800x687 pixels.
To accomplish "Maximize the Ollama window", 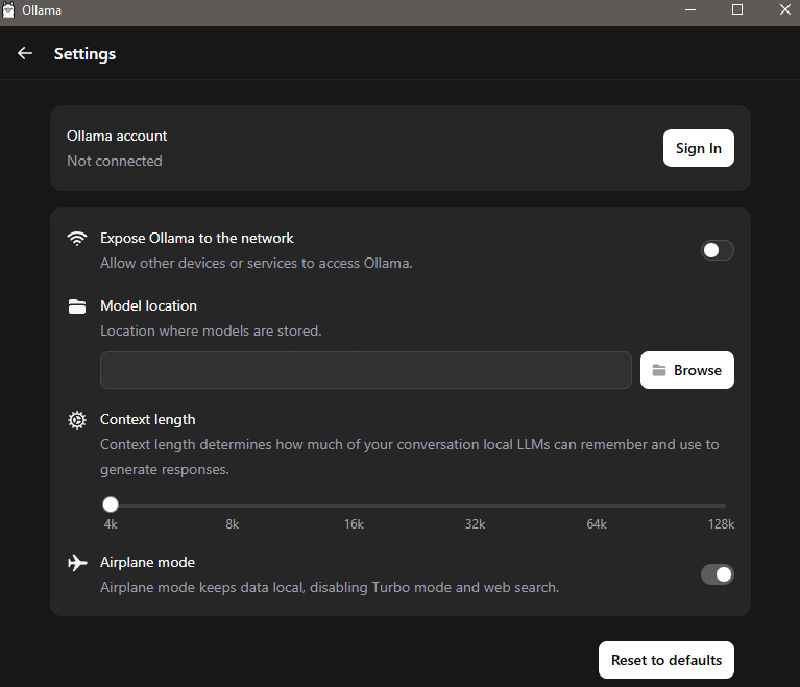I will coord(737,10).
